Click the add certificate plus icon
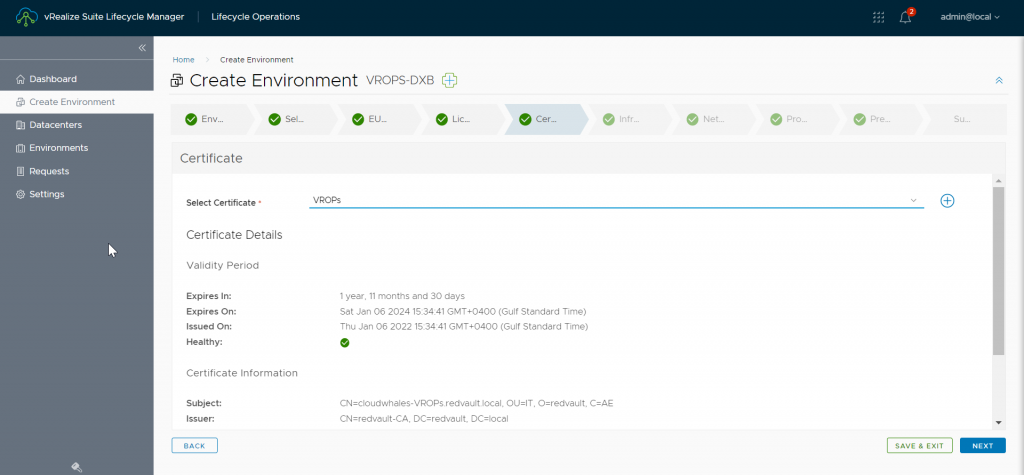The width and height of the screenshot is (1024, 475). pyautogui.click(x=947, y=201)
